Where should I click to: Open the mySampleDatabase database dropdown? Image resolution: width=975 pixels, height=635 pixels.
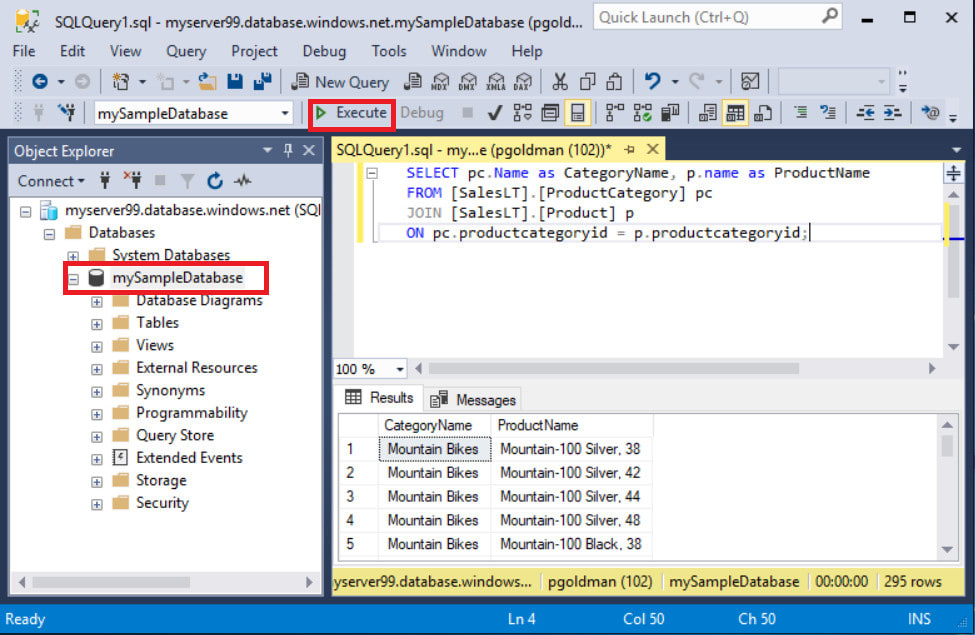285,114
